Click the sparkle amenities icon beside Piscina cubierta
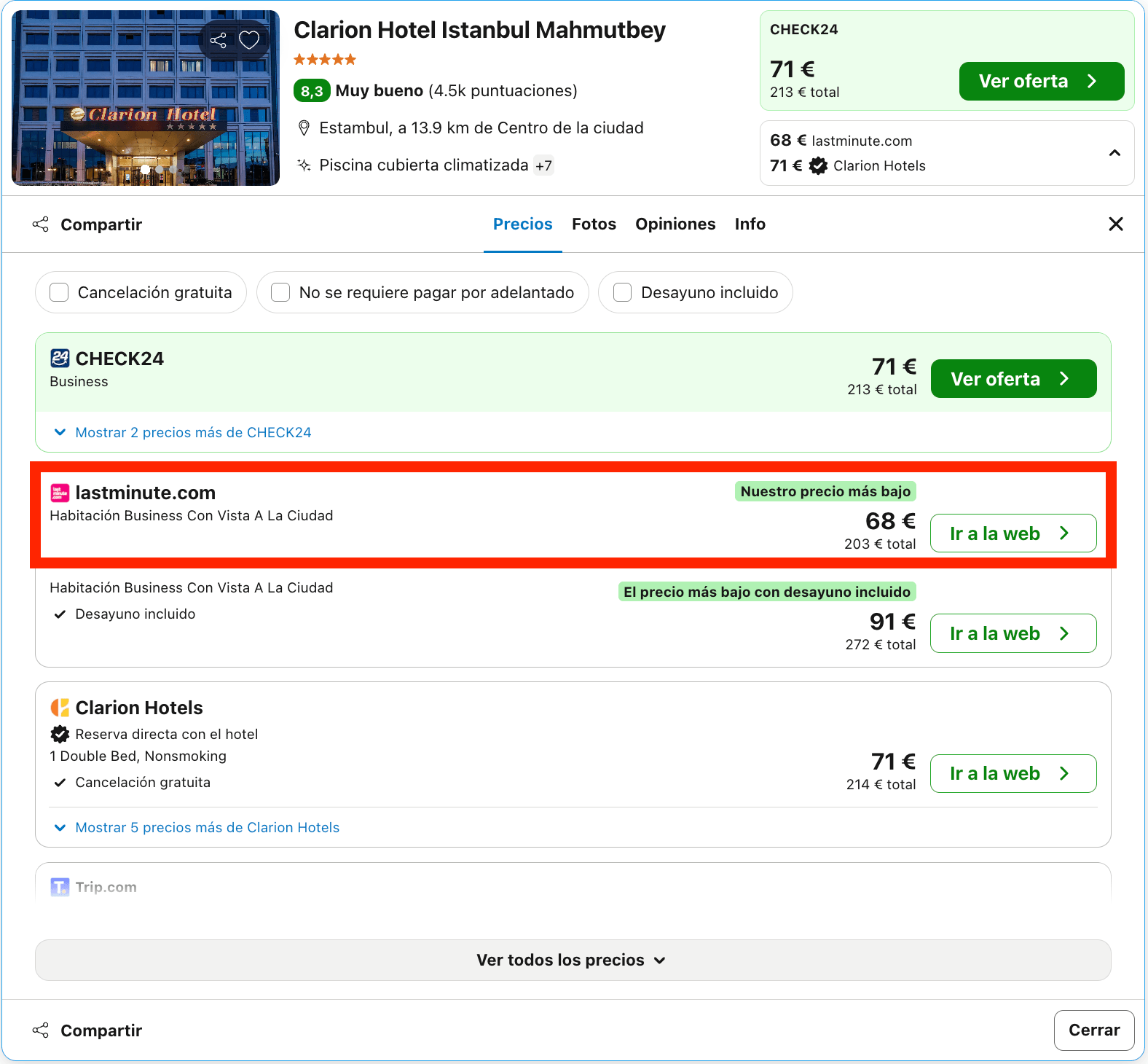The image size is (1148, 1064). pos(304,165)
